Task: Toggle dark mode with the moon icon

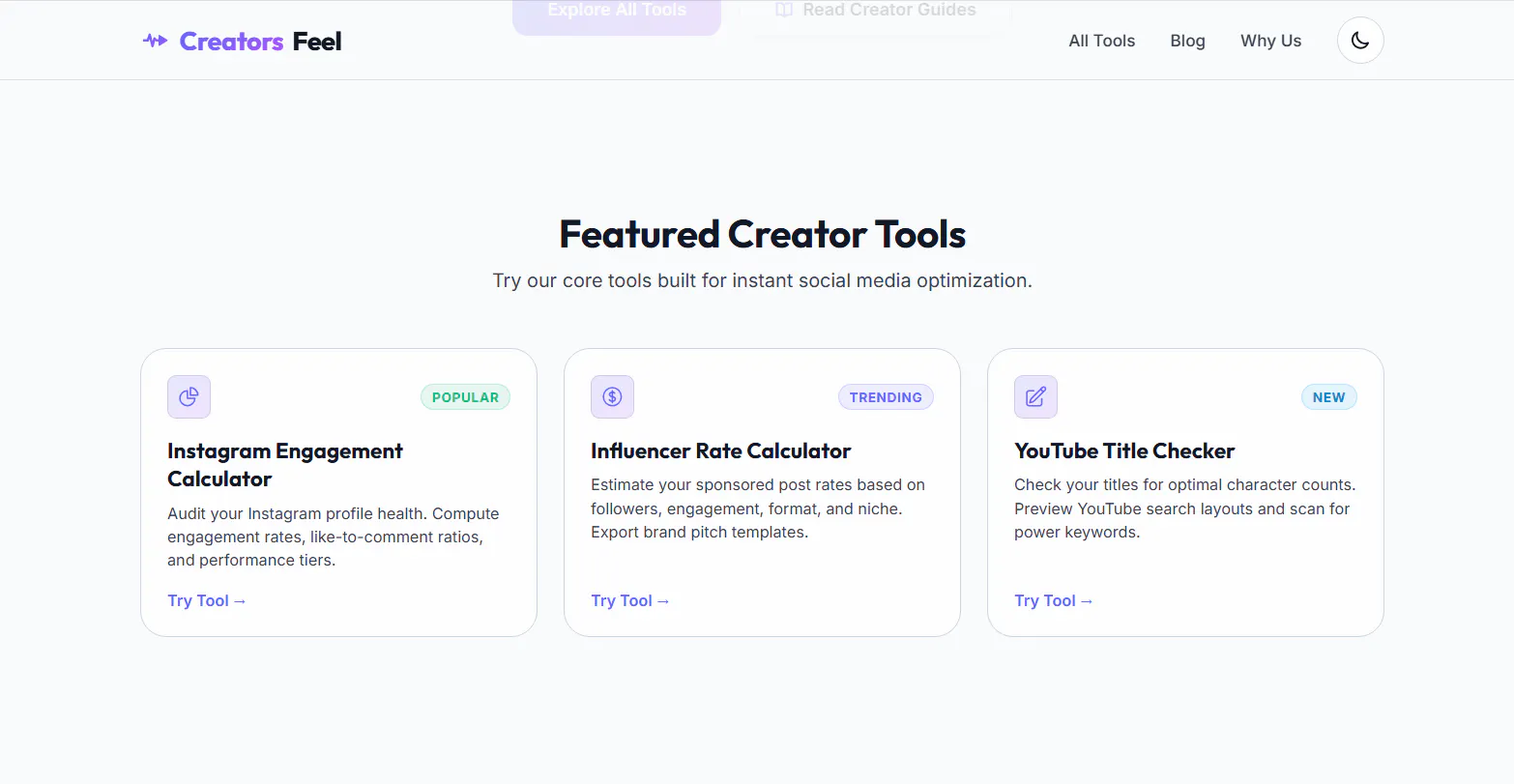Action: [x=1360, y=41]
